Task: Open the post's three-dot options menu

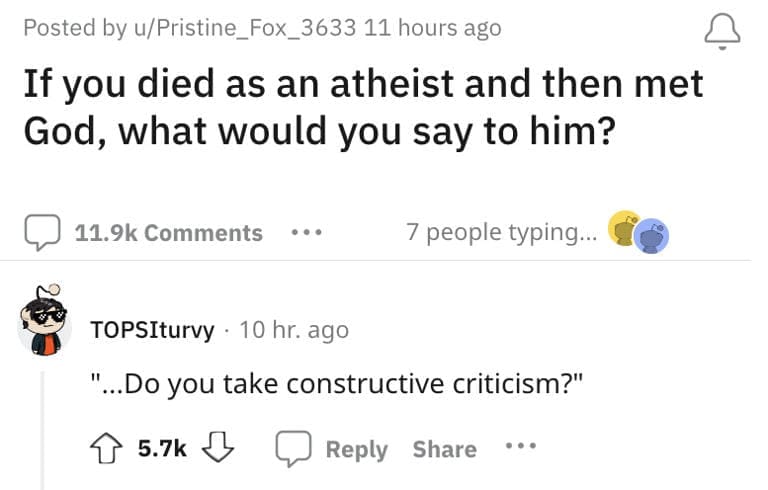Action: pyautogui.click(x=304, y=233)
